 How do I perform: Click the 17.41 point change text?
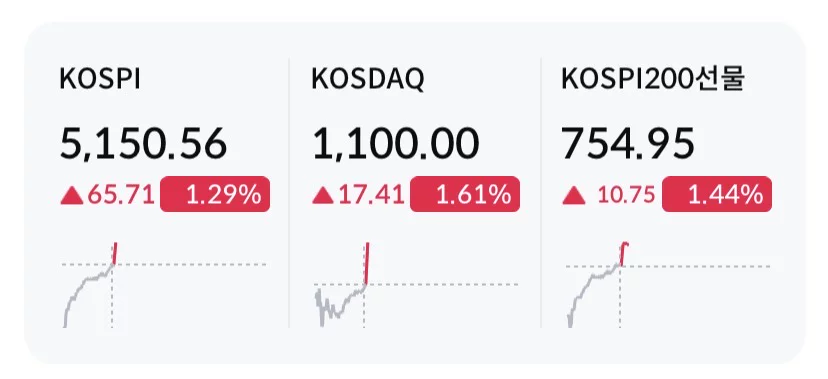coord(372,196)
